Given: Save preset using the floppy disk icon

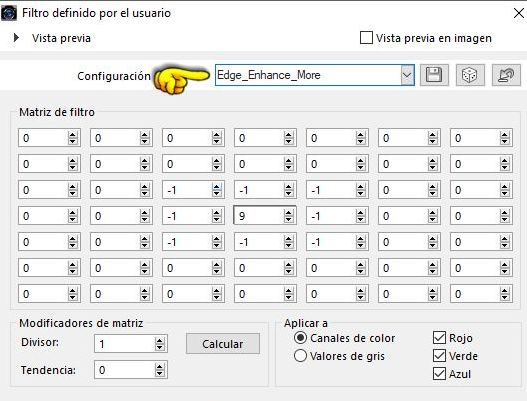Looking at the screenshot, I should 434,75.
